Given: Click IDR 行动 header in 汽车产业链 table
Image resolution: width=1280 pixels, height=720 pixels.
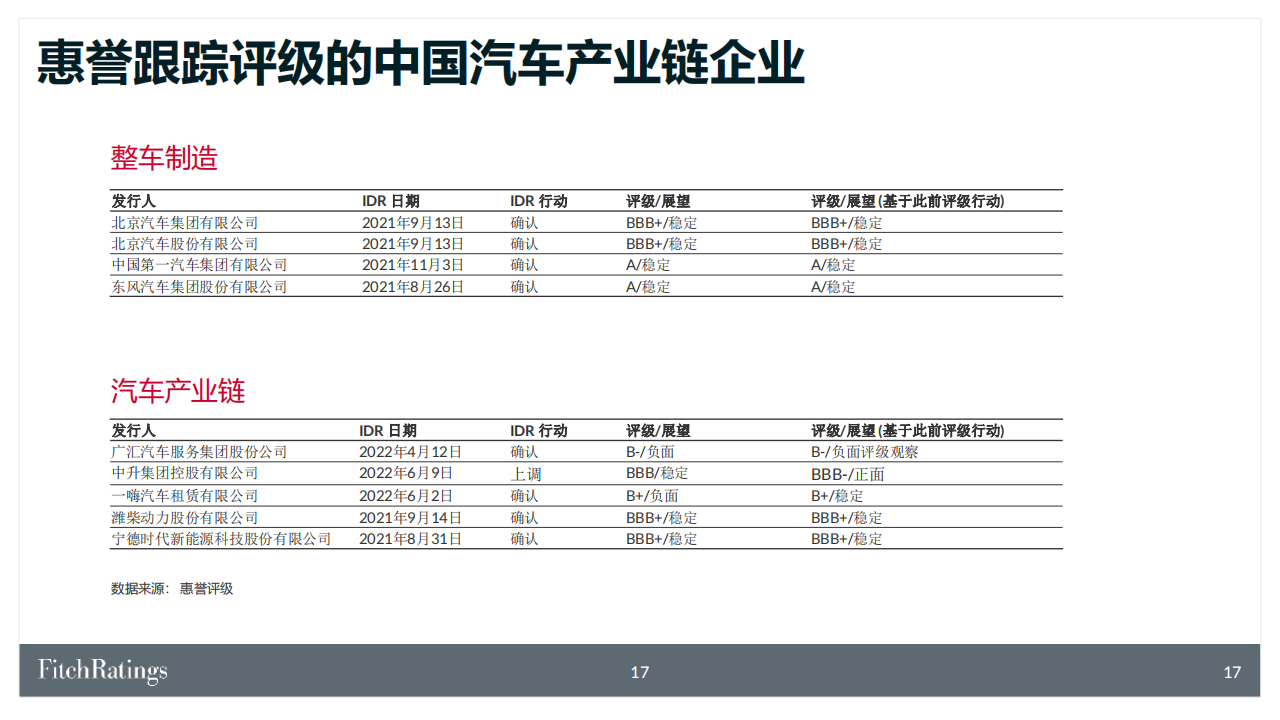Looking at the screenshot, I should pos(539,431).
